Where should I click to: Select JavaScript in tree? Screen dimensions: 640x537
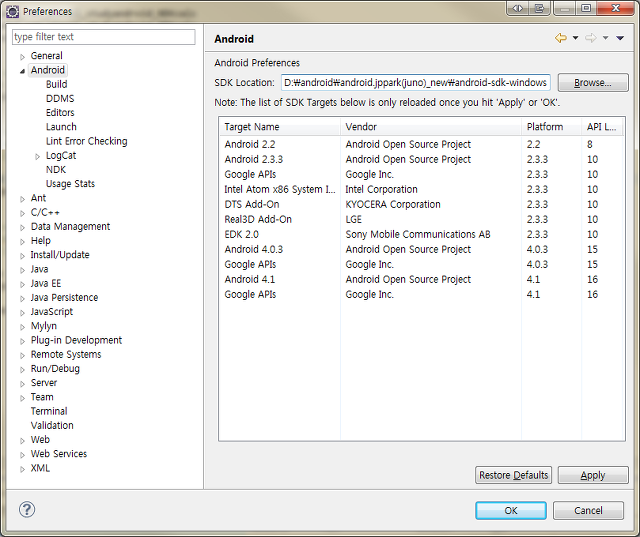point(51,311)
